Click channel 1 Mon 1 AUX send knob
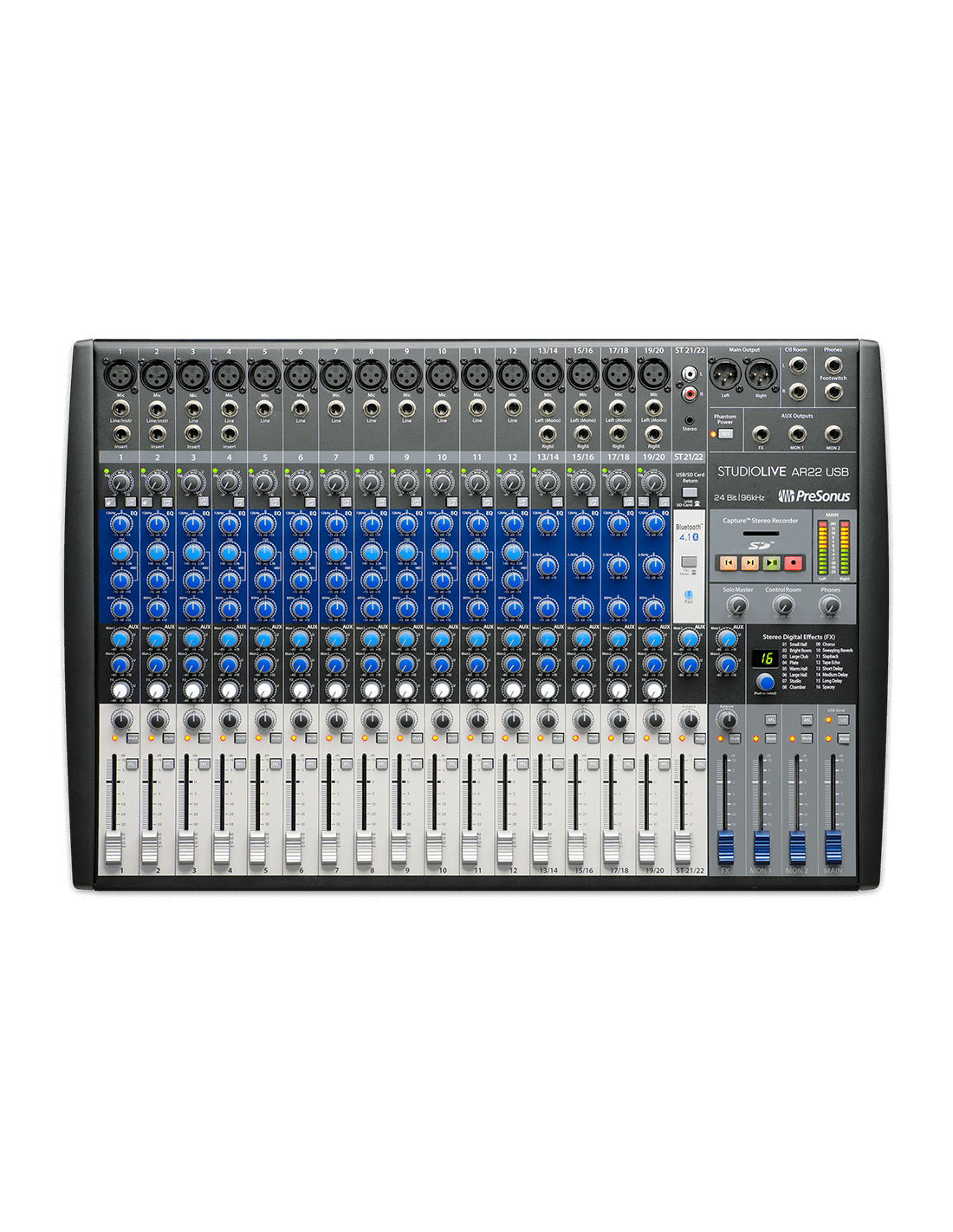The image size is (953, 1232). tap(121, 639)
